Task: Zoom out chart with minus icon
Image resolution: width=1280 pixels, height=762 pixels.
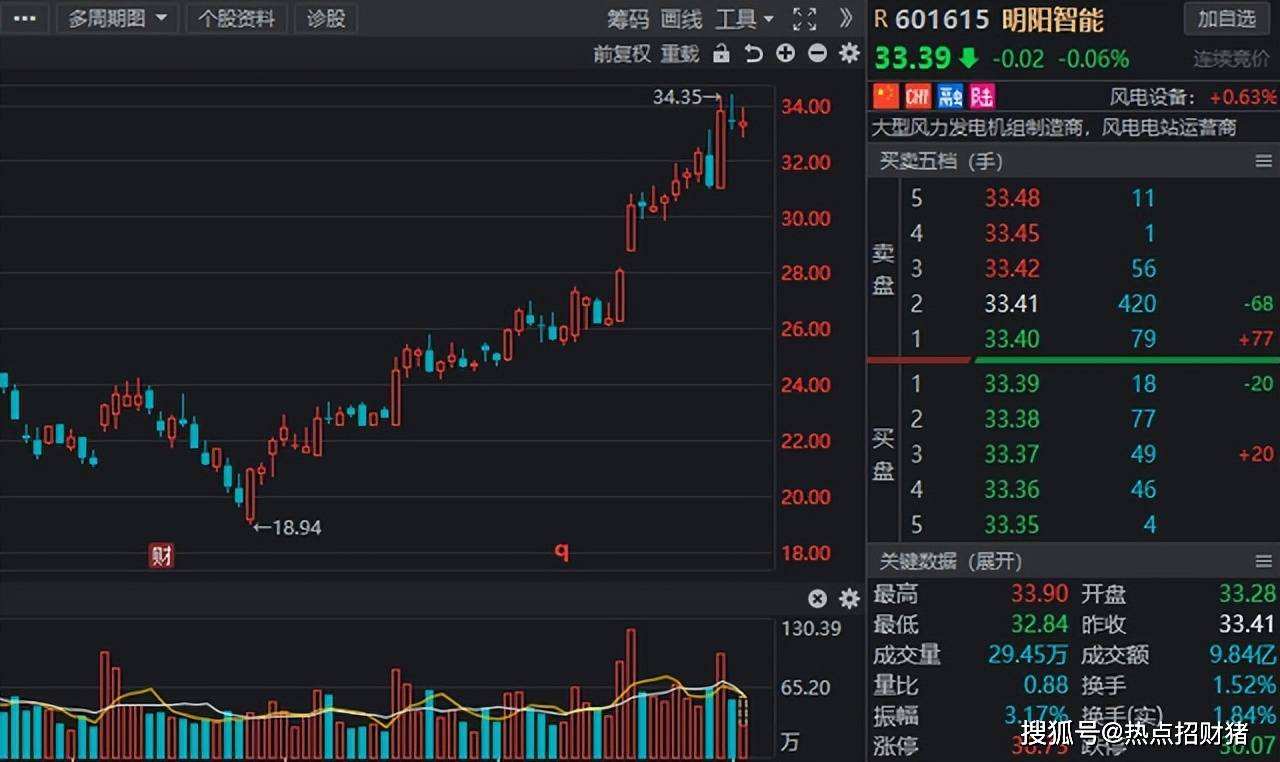Action: pos(817,54)
